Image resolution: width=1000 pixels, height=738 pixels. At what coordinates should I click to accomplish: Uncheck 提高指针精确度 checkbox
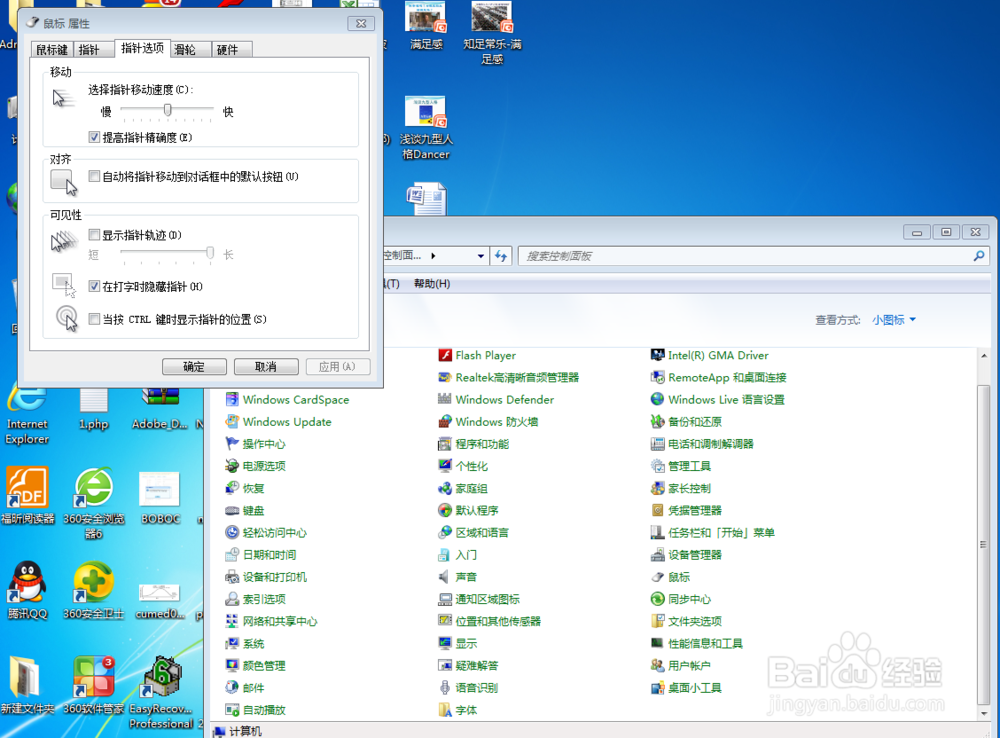coord(94,137)
